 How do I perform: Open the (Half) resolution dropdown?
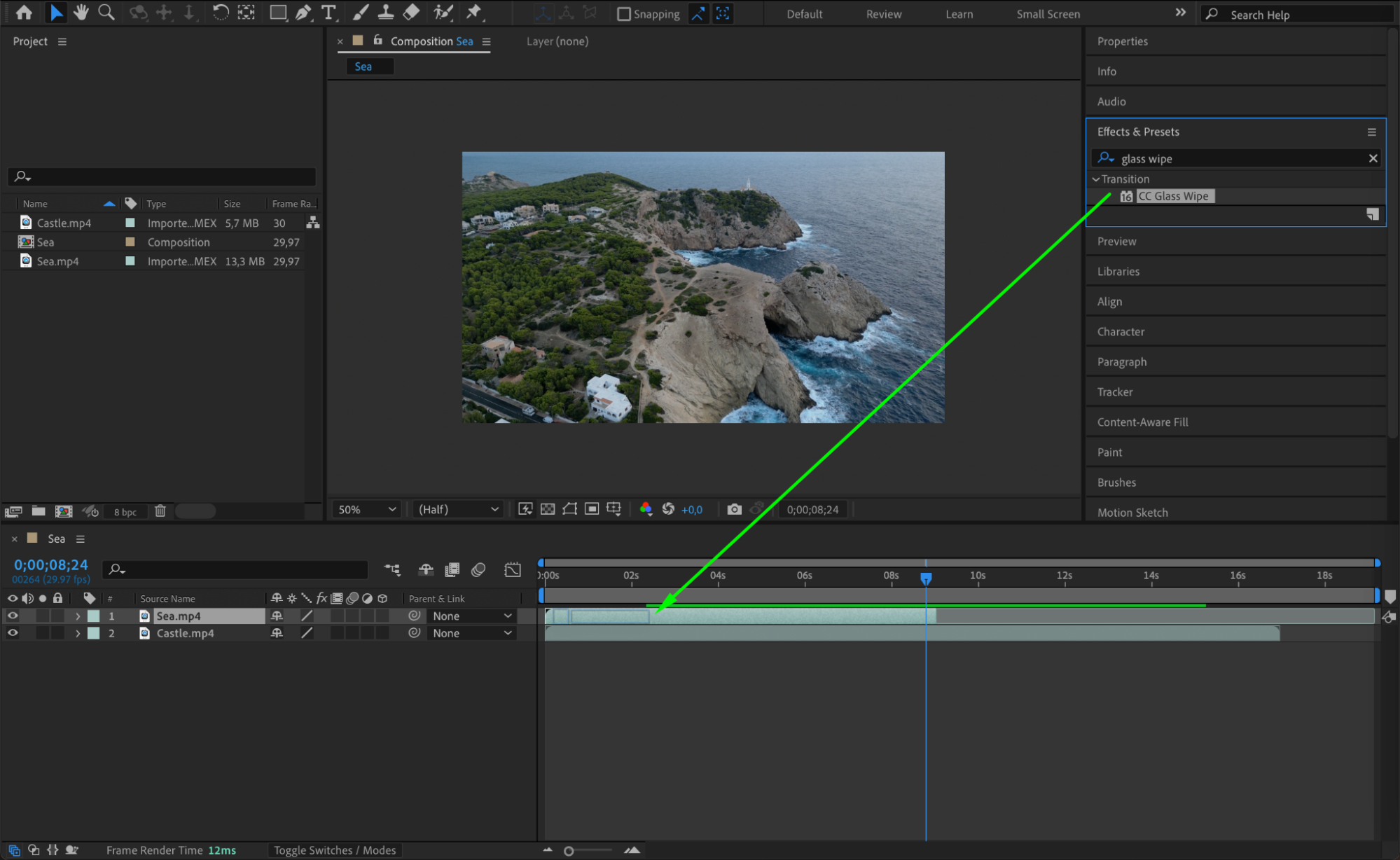click(458, 509)
